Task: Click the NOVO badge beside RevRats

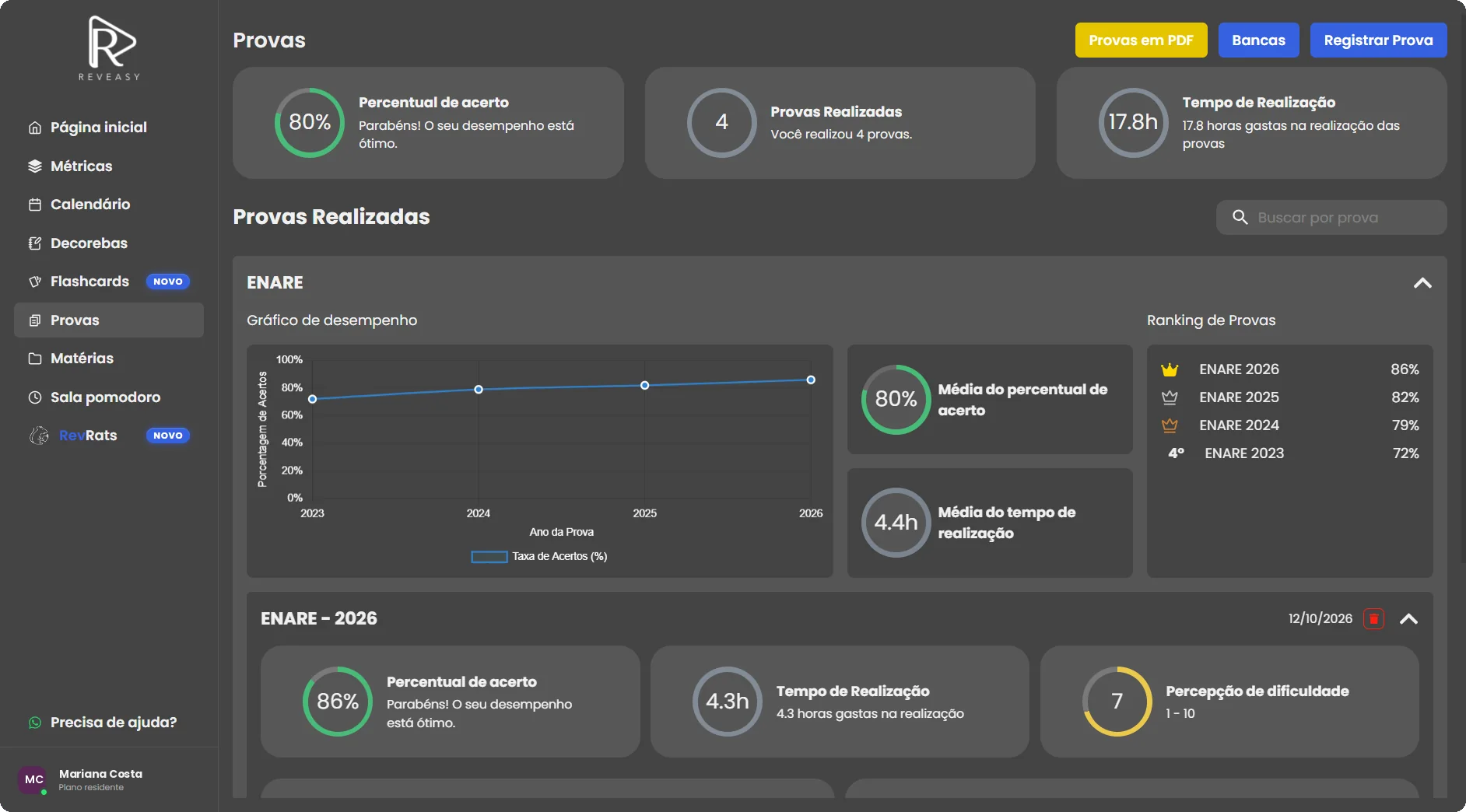Action: click(x=168, y=436)
